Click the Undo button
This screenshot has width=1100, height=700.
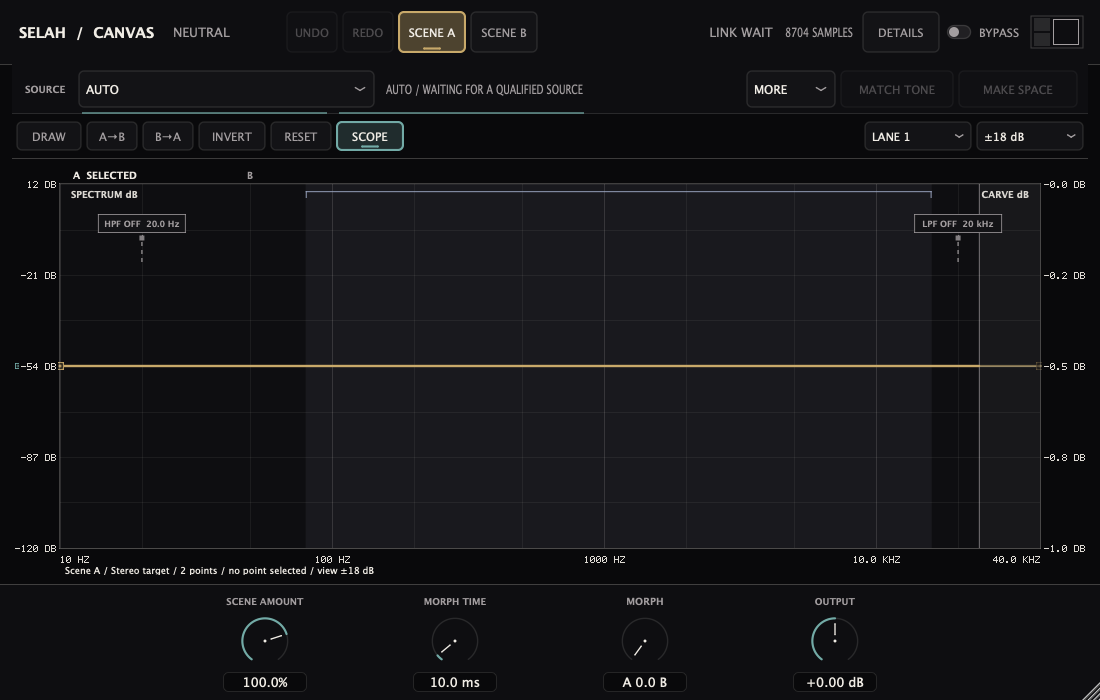coord(311,32)
